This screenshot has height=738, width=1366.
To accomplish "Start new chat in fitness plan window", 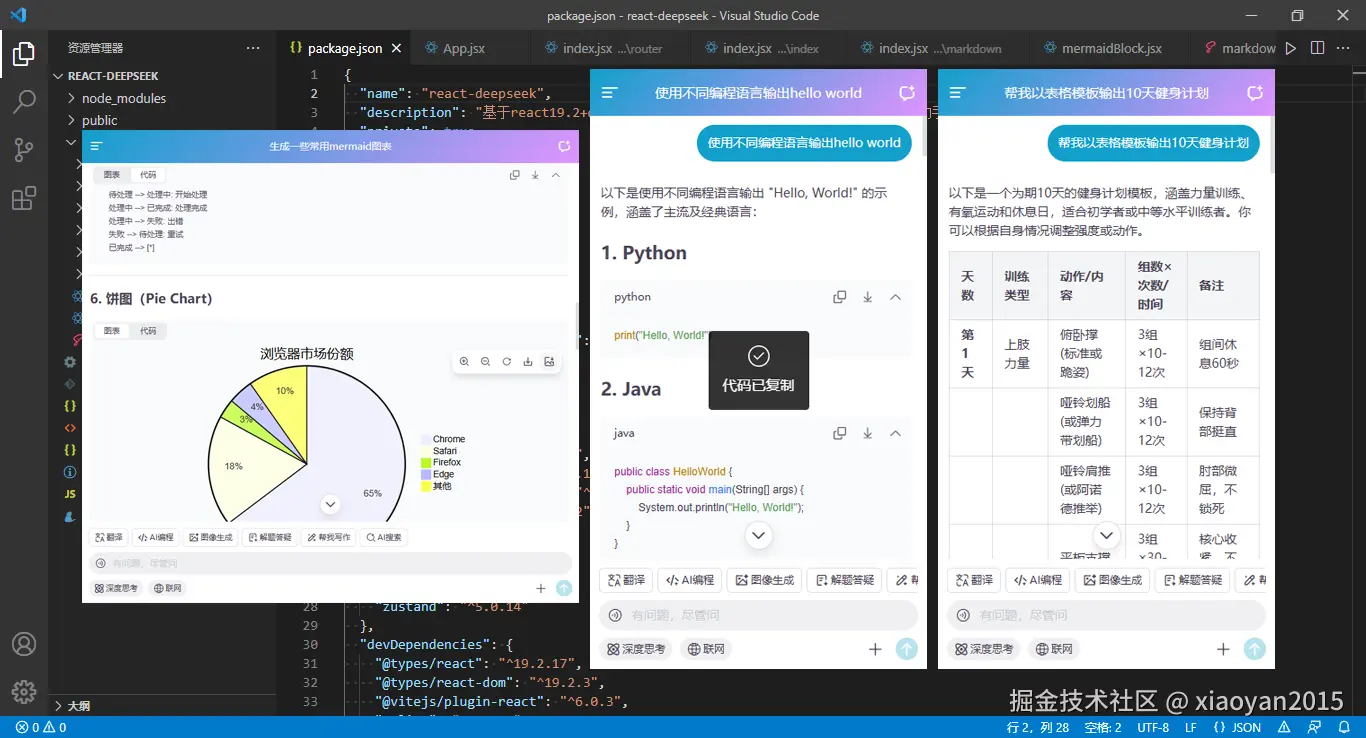I will (1255, 93).
